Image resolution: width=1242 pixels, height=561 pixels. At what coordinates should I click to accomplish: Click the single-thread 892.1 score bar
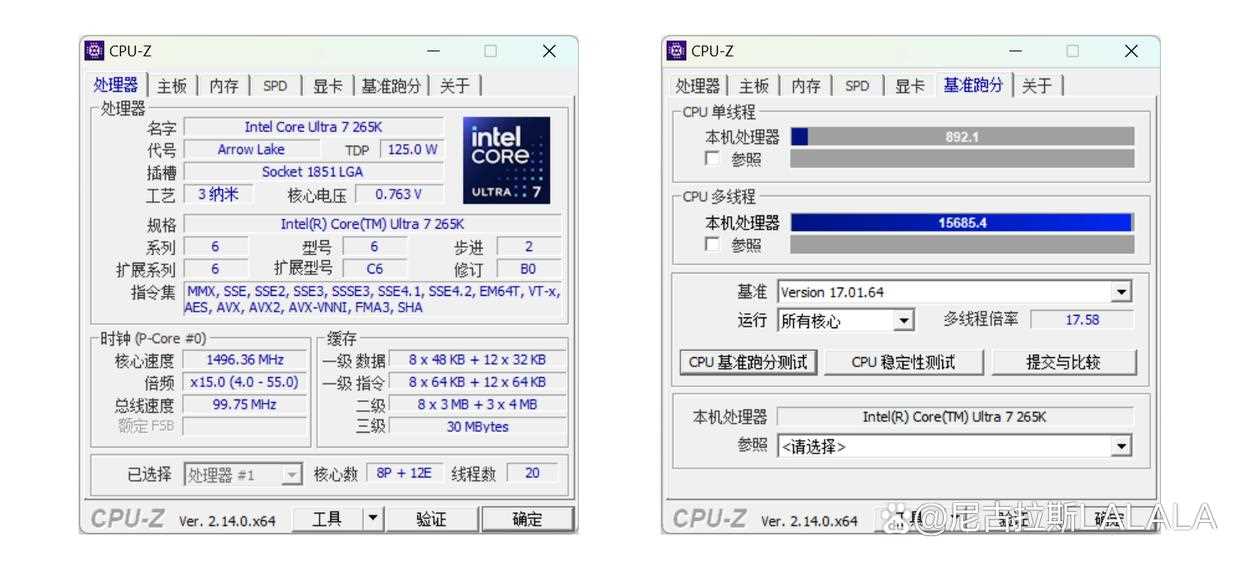pos(962,136)
